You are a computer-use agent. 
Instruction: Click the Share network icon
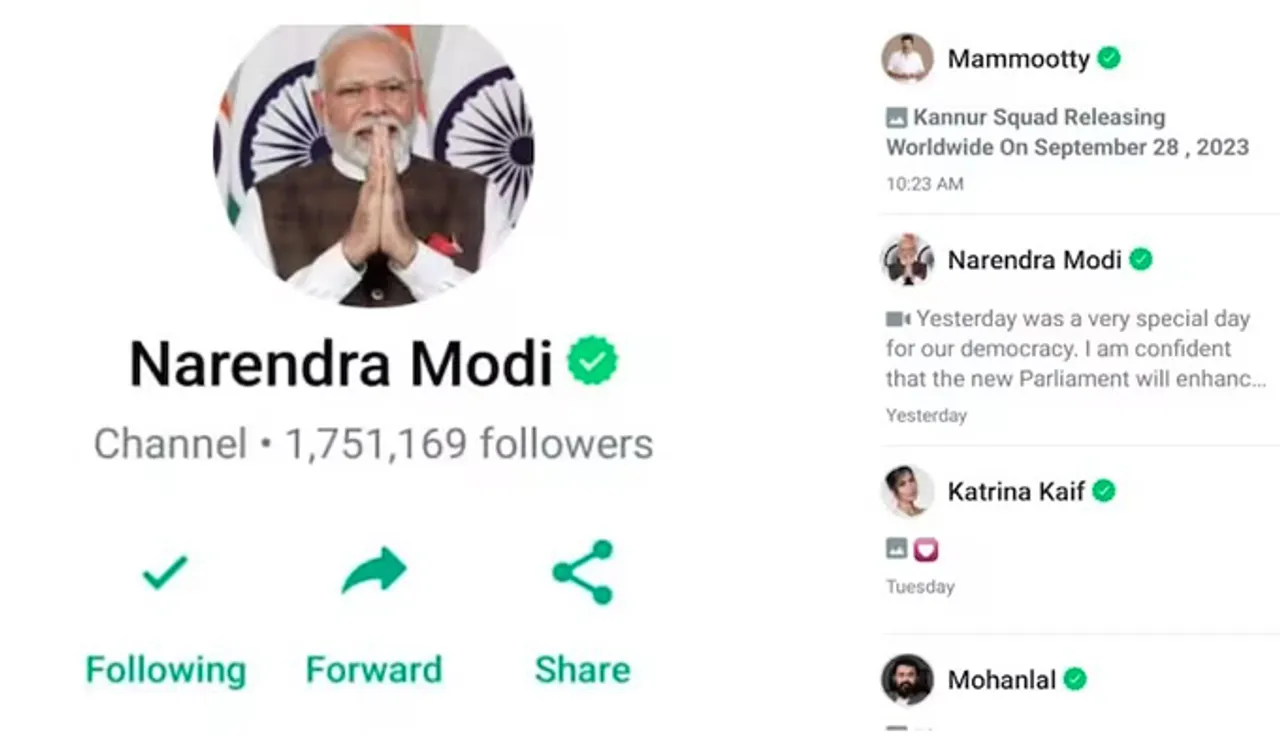pos(583,572)
